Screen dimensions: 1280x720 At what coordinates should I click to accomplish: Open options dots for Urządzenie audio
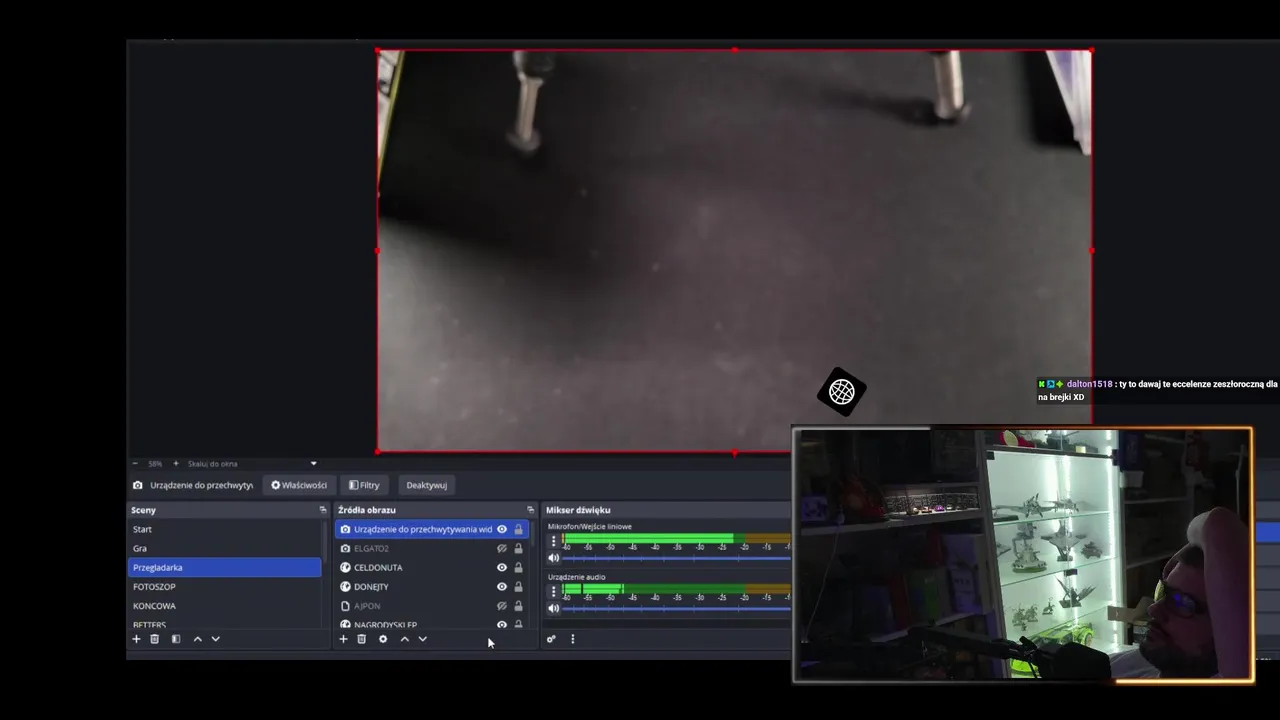[554, 591]
